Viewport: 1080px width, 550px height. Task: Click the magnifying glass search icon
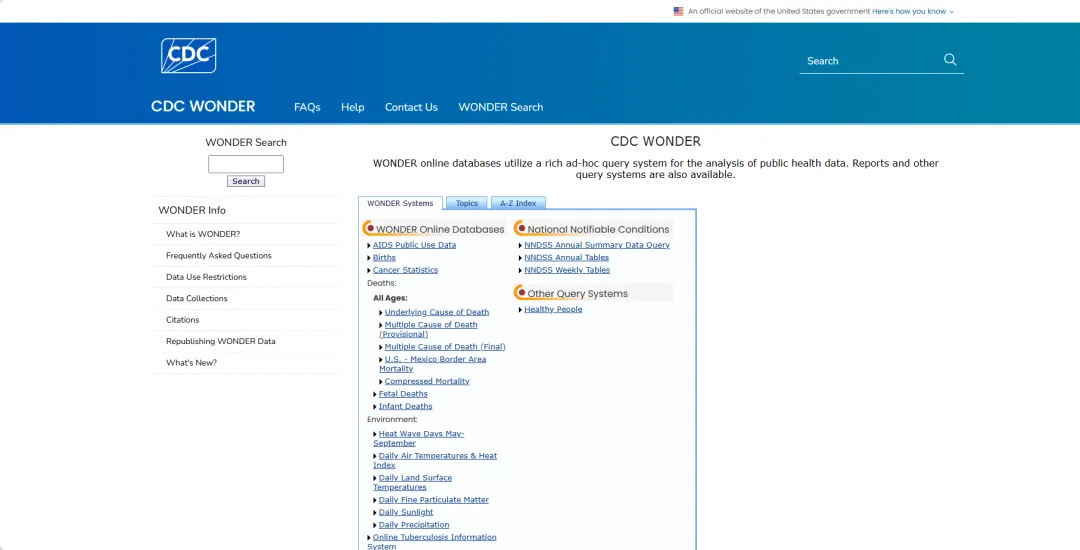(951, 60)
